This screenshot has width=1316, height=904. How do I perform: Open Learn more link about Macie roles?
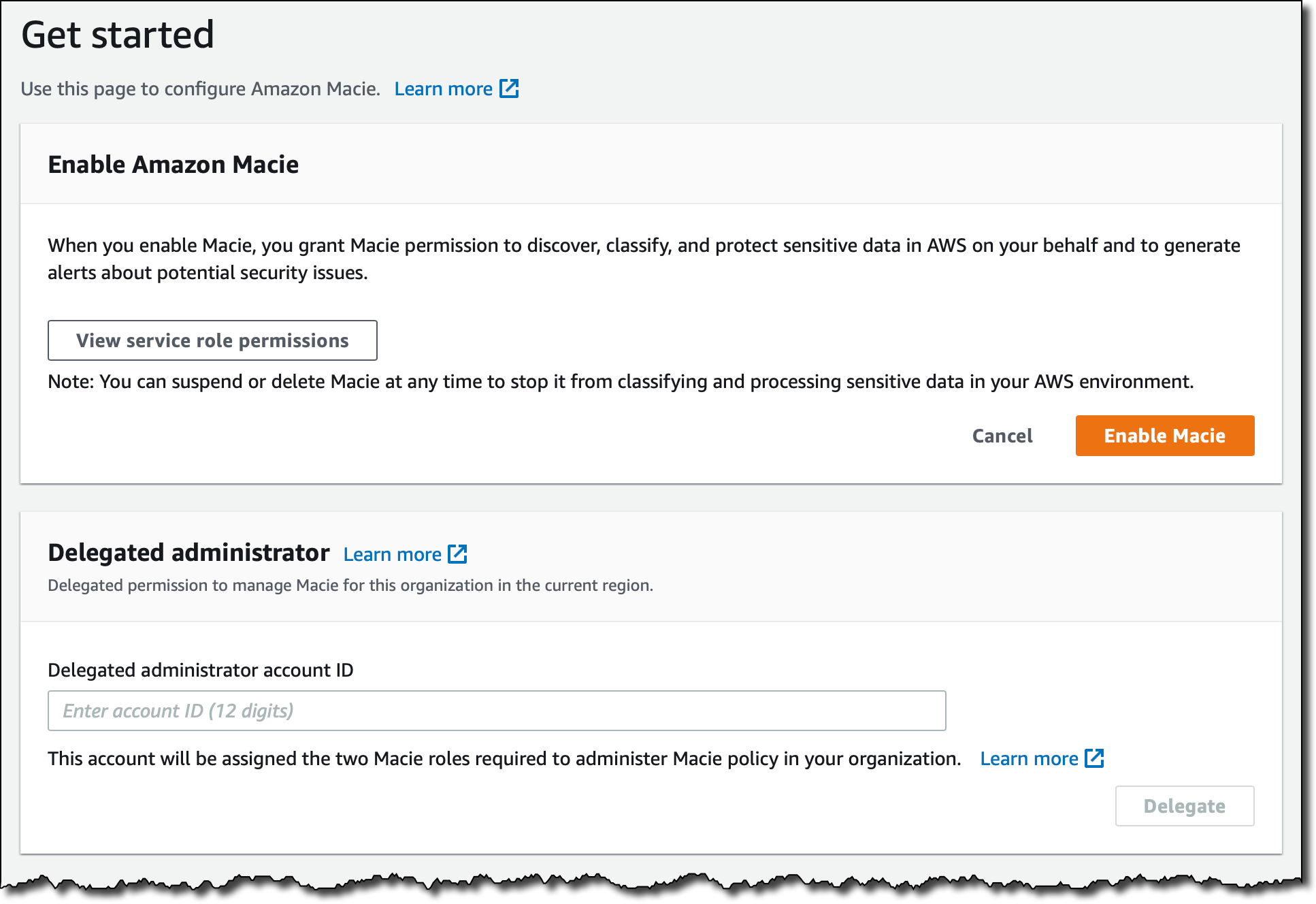pyautogui.click(x=1029, y=759)
